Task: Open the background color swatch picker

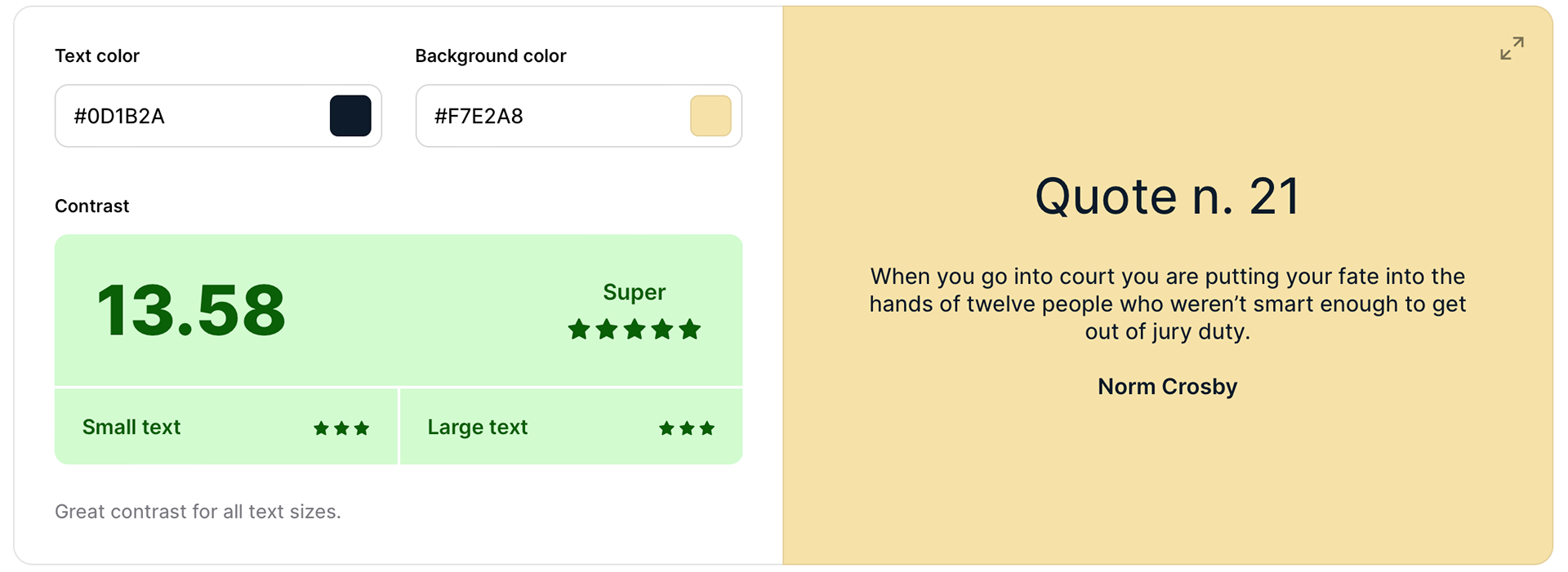Action: [710, 116]
